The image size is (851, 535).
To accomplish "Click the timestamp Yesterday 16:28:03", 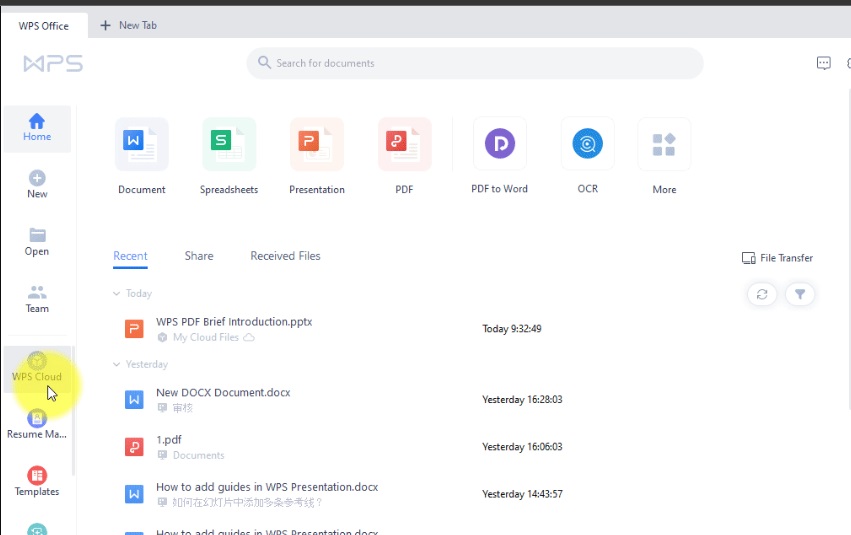I will (x=522, y=400).
